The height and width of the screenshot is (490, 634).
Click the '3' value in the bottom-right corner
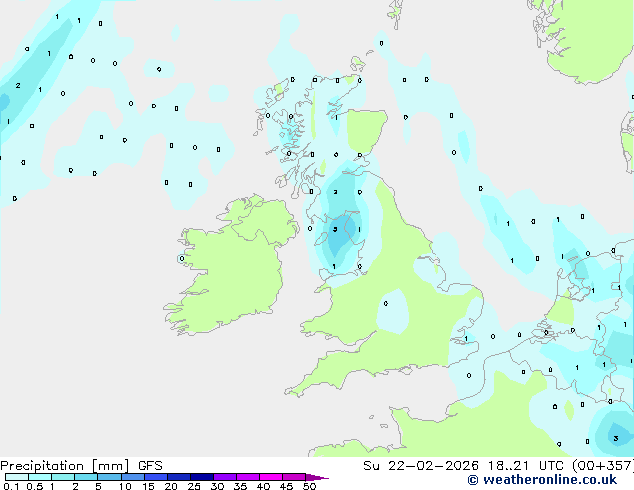[x=616, y=438]
